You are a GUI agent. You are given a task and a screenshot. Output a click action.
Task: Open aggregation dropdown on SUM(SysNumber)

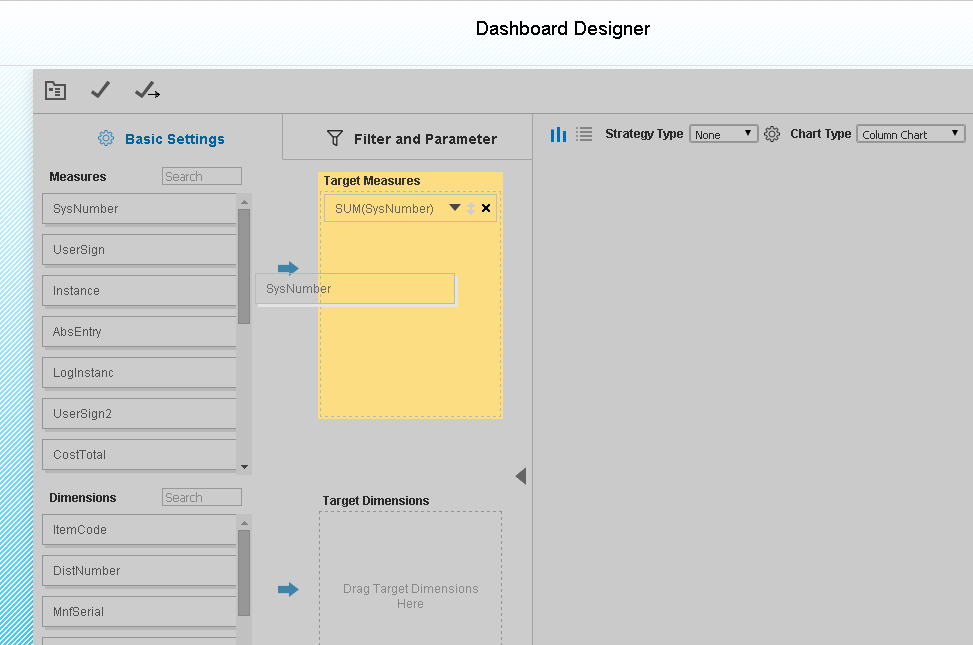(455, 207)
